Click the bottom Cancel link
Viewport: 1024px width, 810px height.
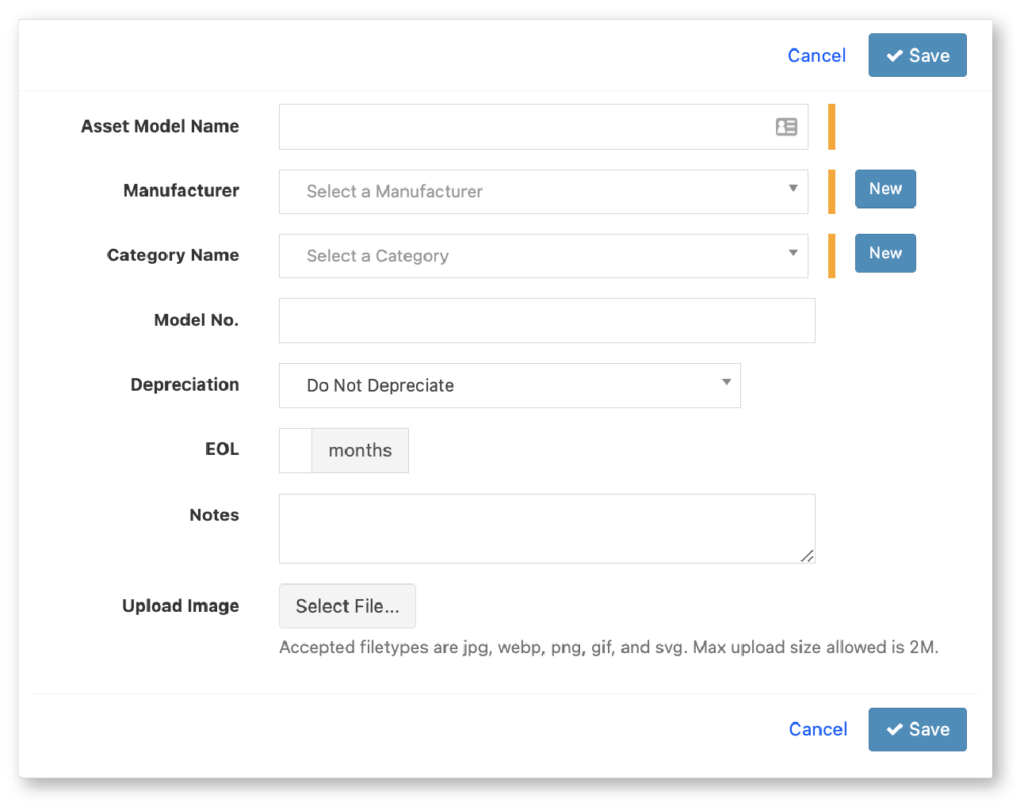[817, 730]
